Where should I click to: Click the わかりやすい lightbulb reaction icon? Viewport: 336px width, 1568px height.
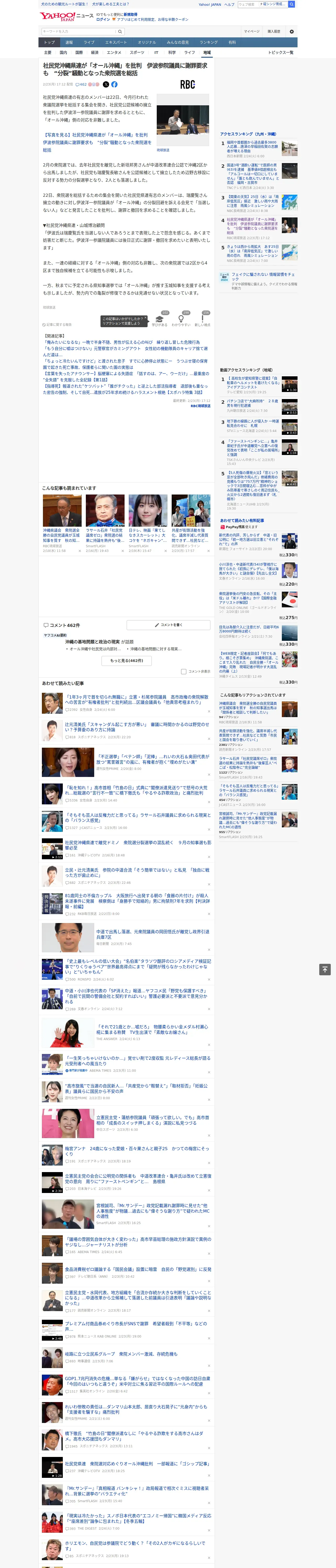181,318
